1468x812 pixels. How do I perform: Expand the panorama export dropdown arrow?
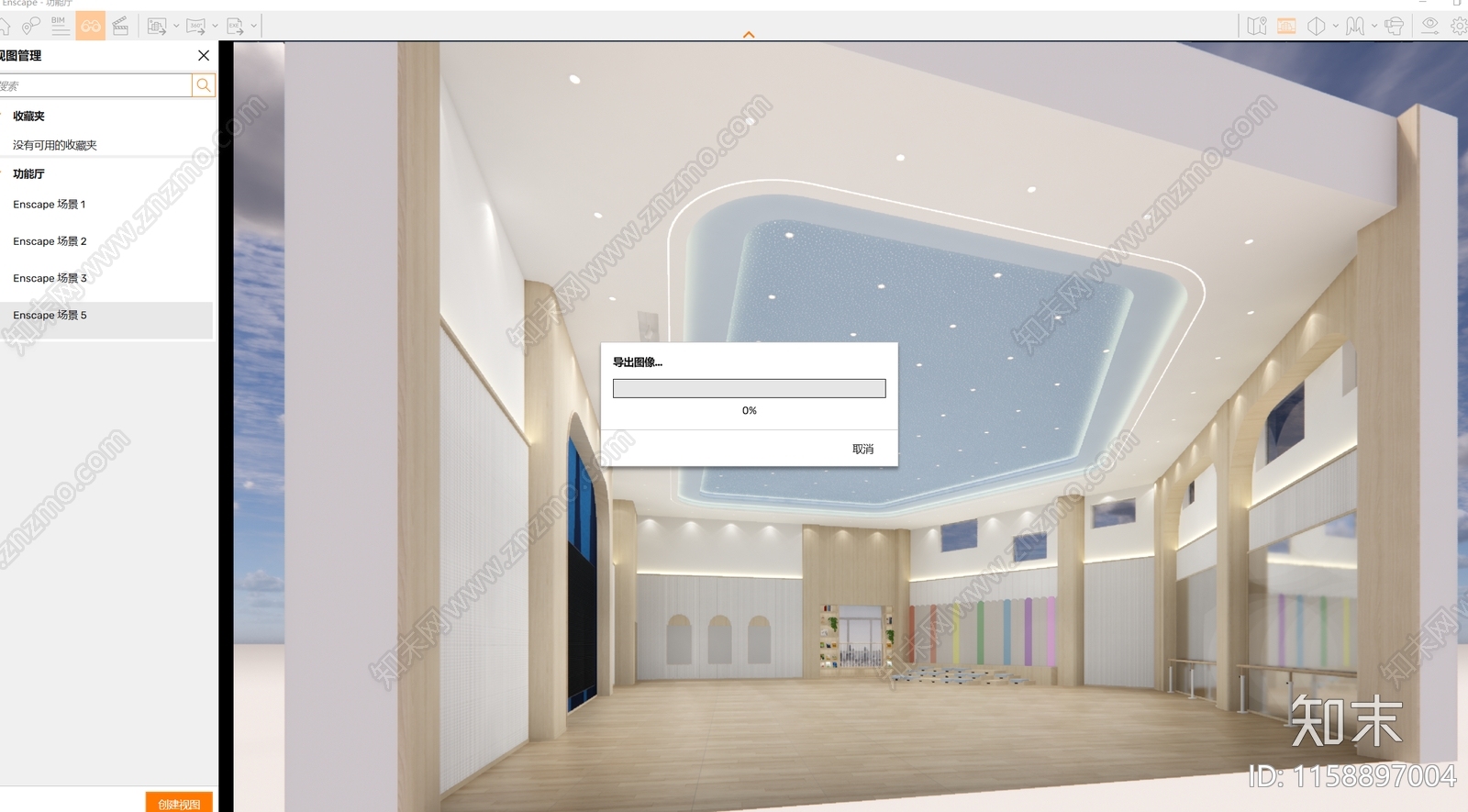(x=215, y=27)
